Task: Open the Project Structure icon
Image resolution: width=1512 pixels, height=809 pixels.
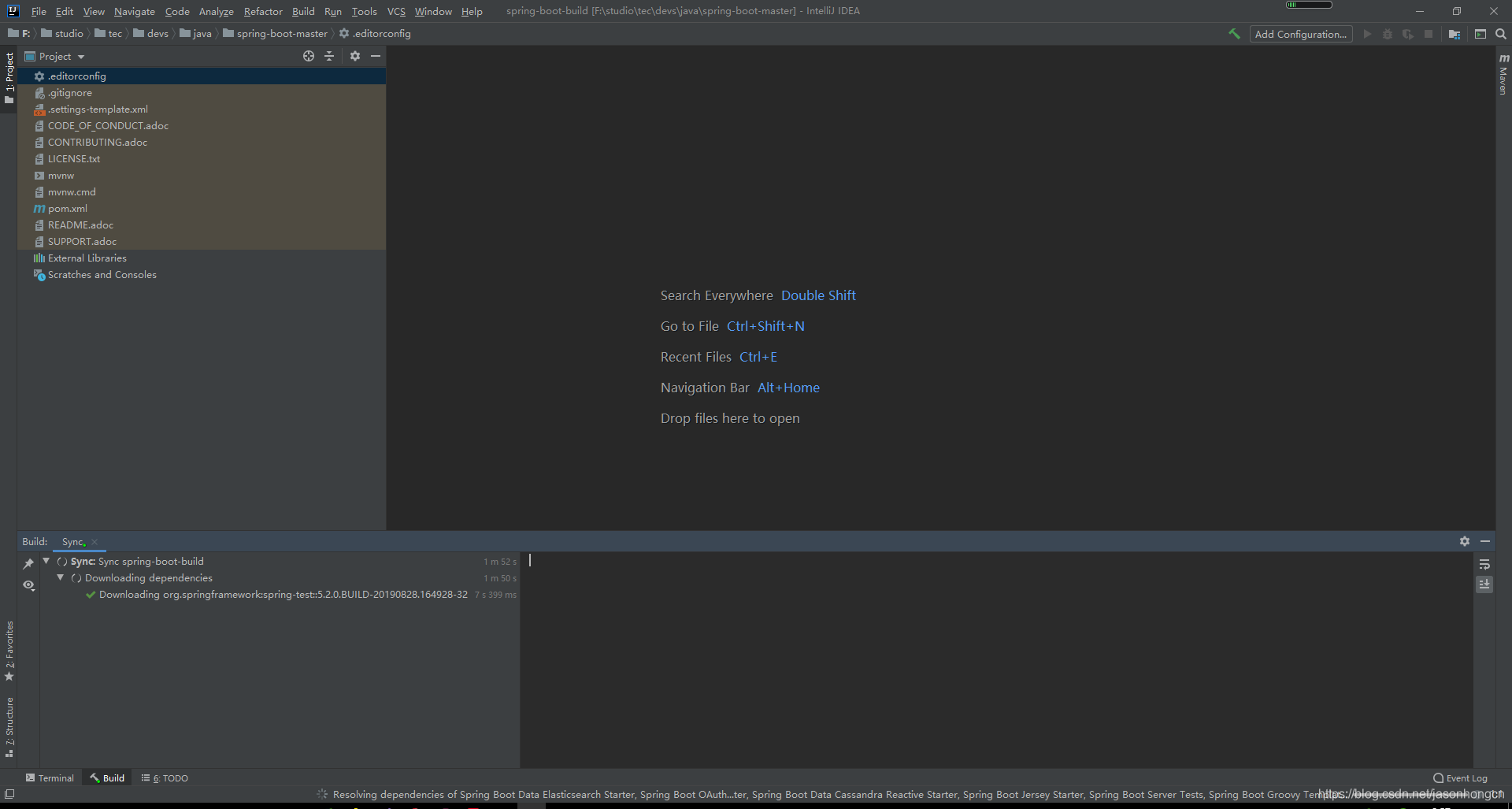Action: tap(1455, 34)
